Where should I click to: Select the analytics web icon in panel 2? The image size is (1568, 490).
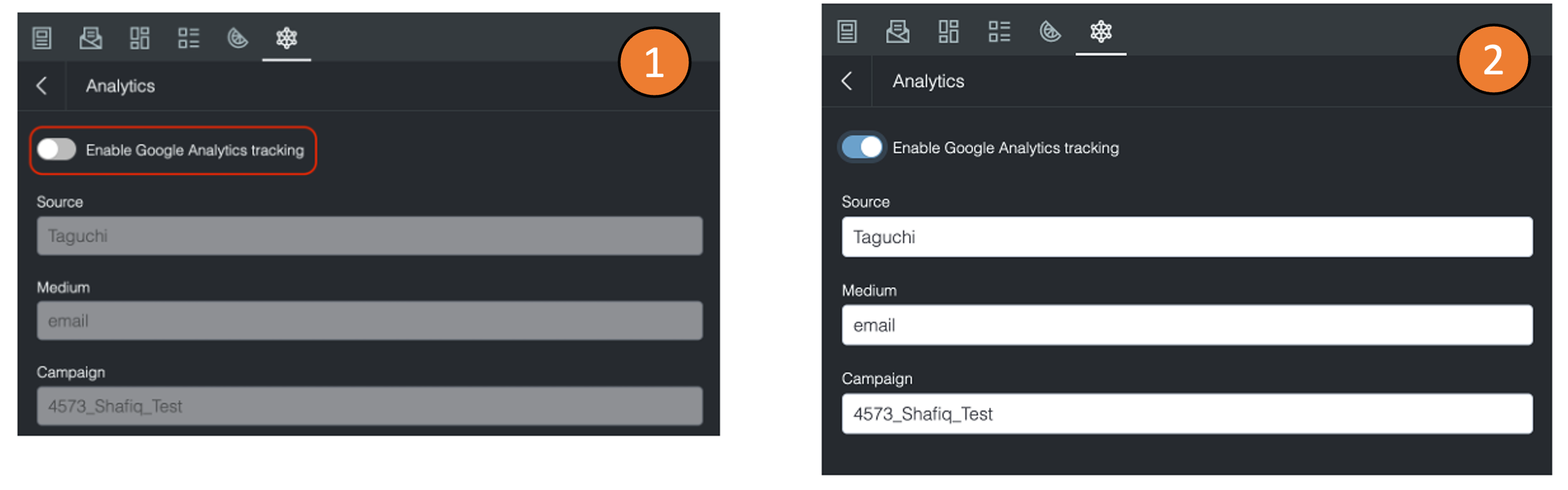[x=1101, y=32]
